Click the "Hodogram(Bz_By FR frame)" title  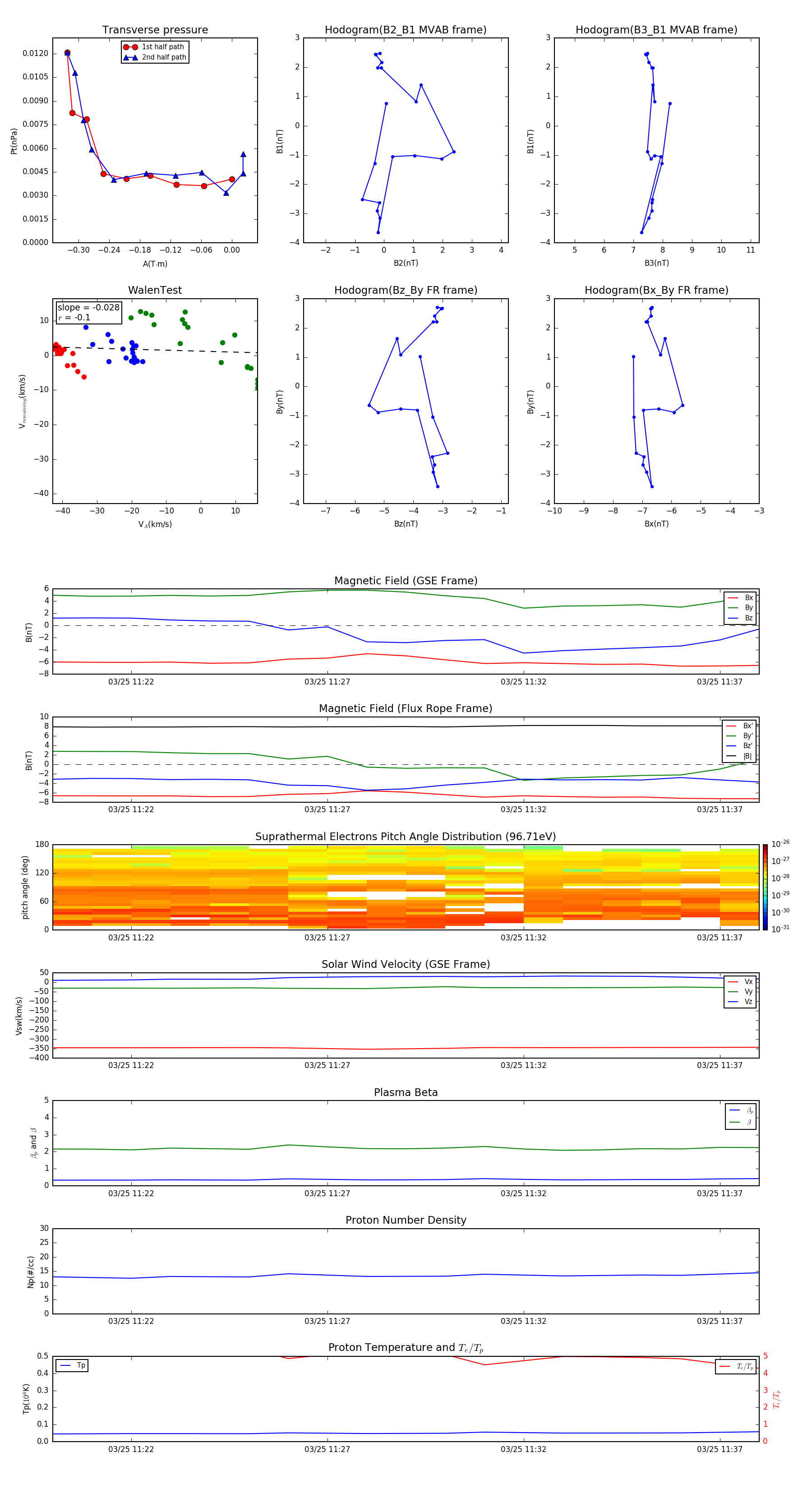406,290
